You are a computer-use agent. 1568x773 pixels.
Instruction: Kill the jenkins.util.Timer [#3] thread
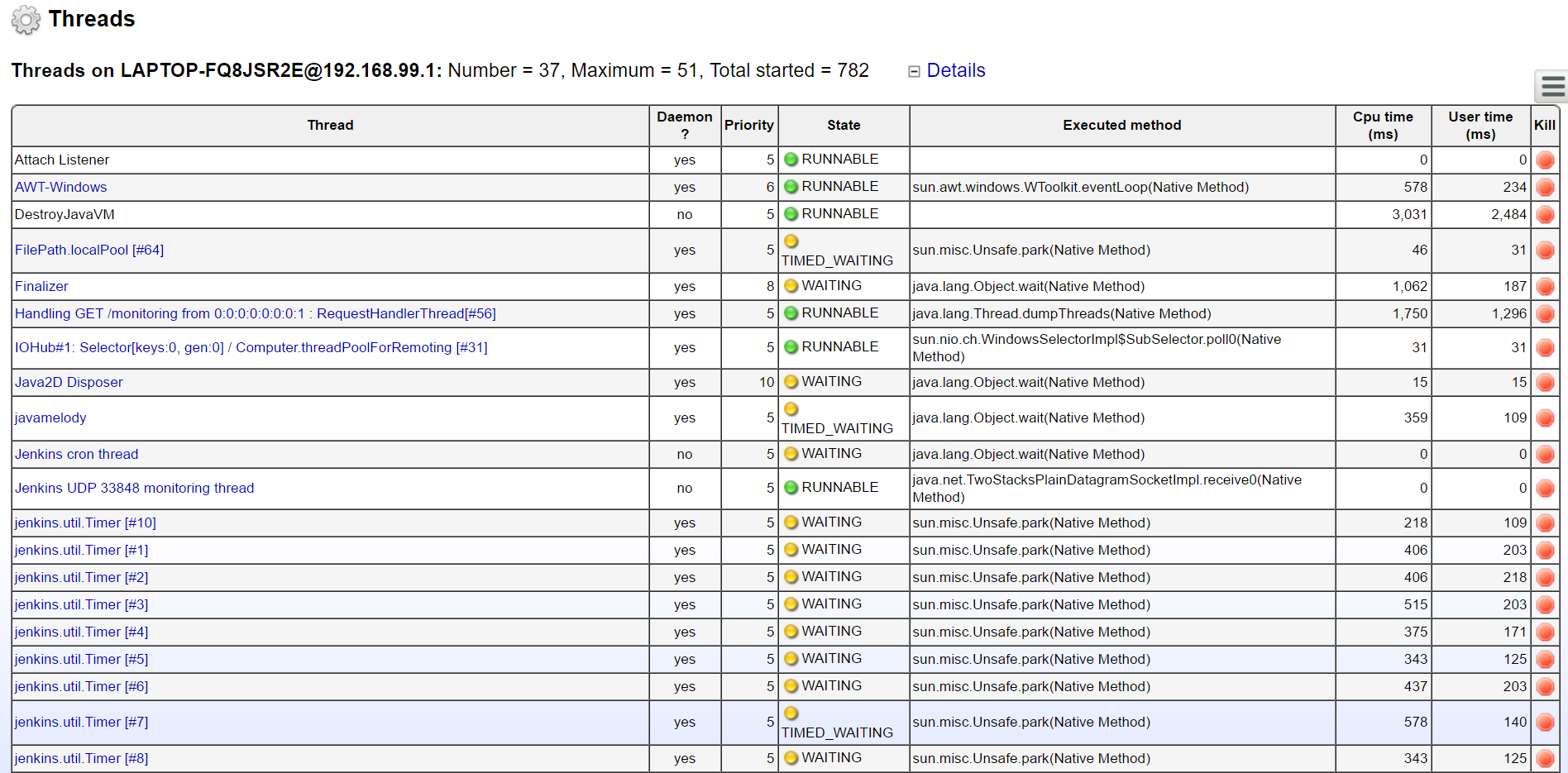(1545, 605)
